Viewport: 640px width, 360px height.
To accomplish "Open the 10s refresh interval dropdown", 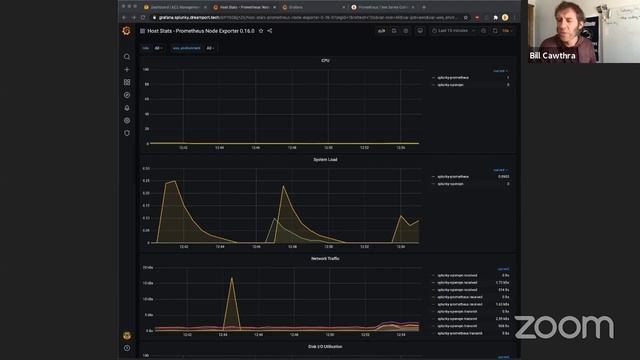I will click(x=507, y=31).
